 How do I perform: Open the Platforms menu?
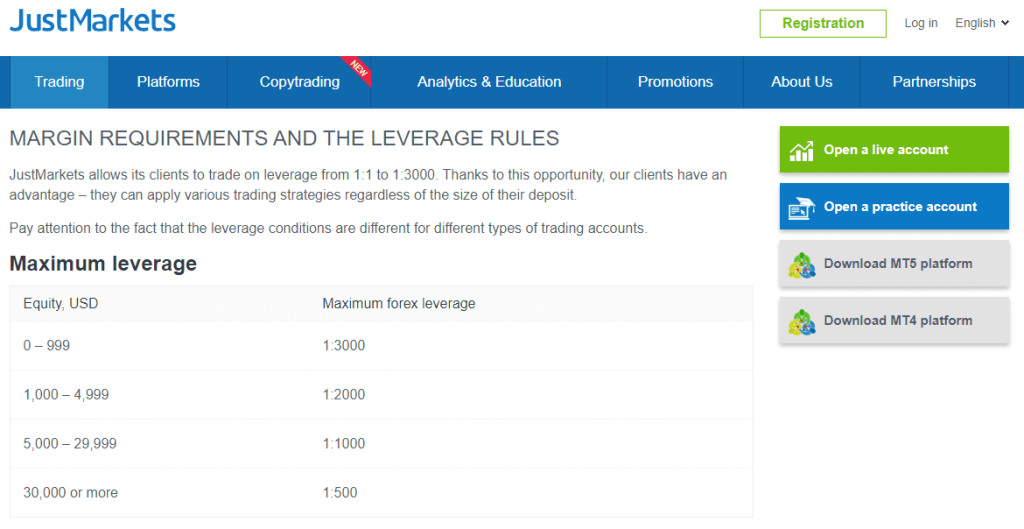point(168,82)
